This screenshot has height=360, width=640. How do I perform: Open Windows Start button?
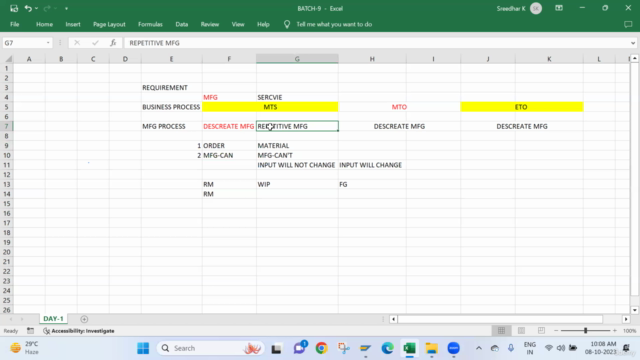(143, 348)
